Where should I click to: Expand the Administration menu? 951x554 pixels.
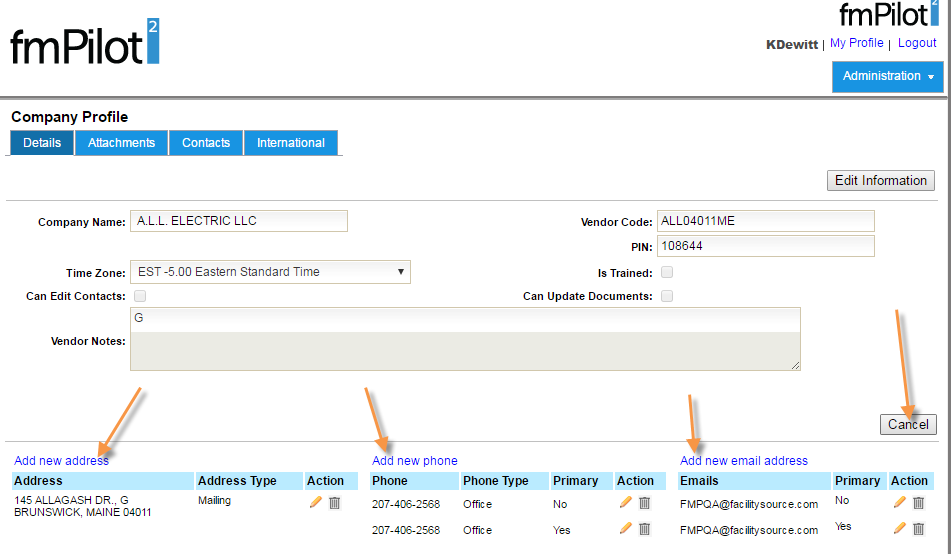pyautogui.click(x=887, y=76)
